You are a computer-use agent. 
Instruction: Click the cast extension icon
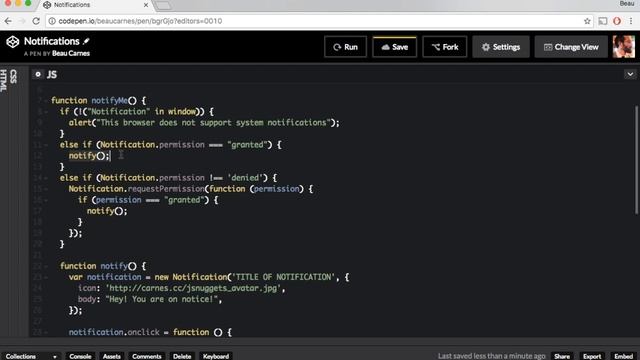coord(602,21)
